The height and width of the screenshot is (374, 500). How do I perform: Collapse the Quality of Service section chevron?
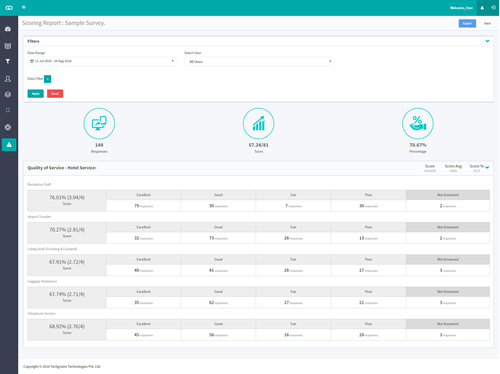click(487, 167)
